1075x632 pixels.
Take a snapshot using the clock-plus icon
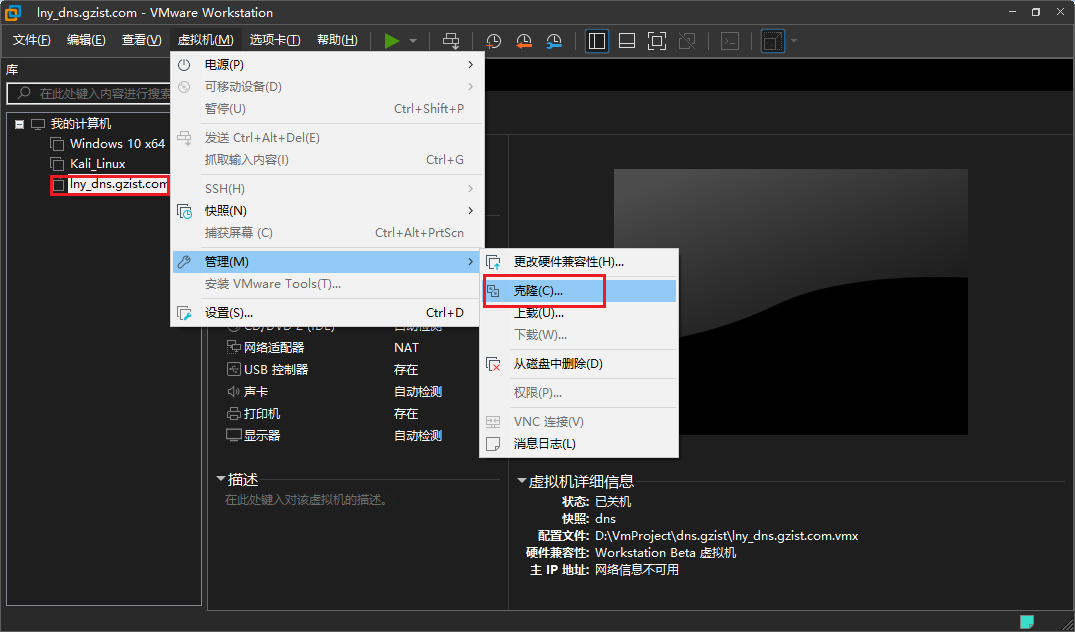[493, 41]
